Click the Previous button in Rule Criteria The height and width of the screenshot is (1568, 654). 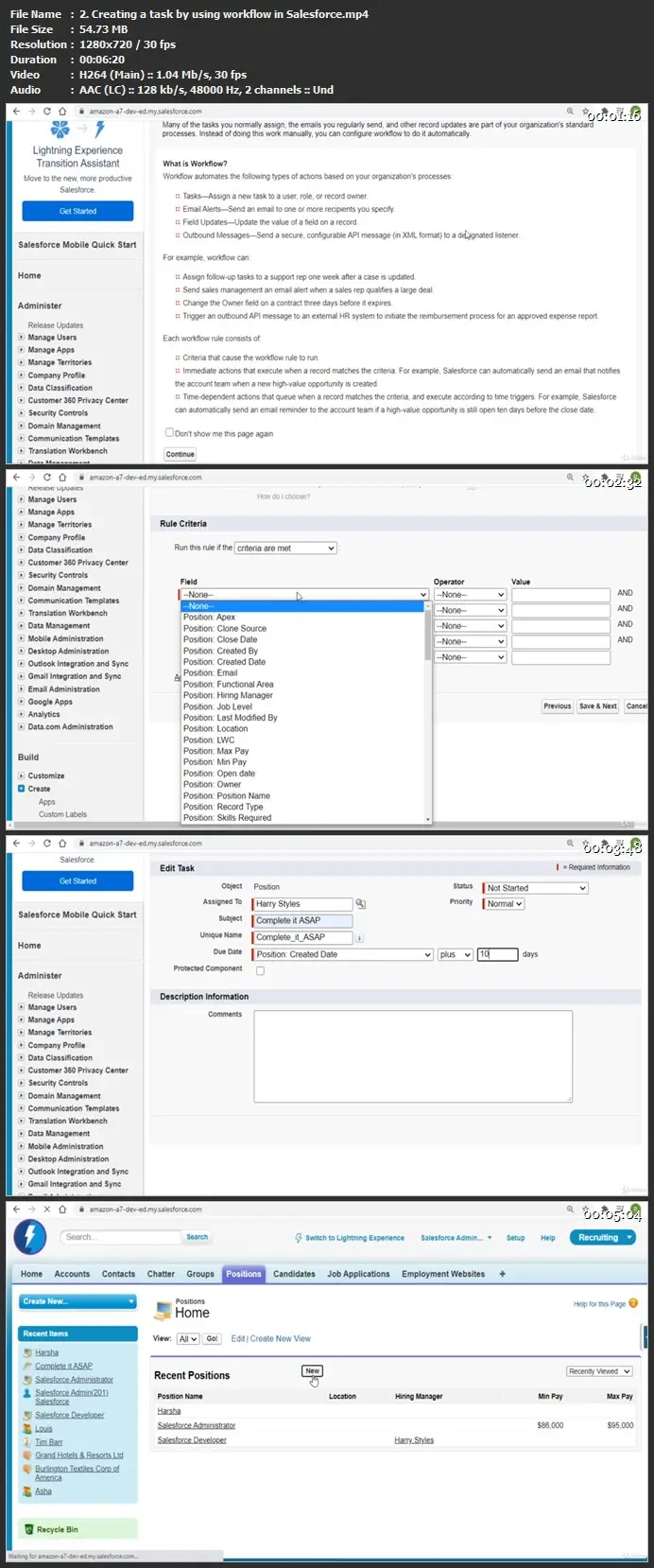[557, 706]
